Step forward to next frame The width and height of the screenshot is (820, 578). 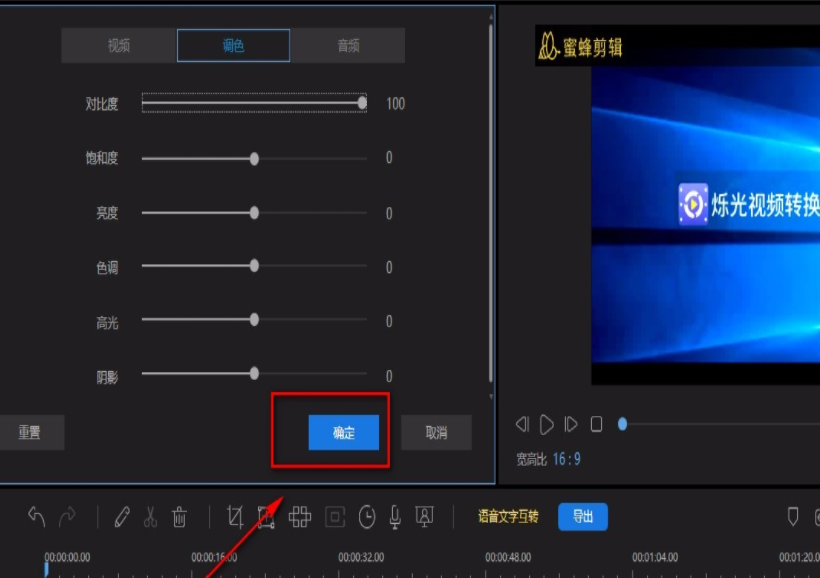pyautogui.click(x=571, y=424)
